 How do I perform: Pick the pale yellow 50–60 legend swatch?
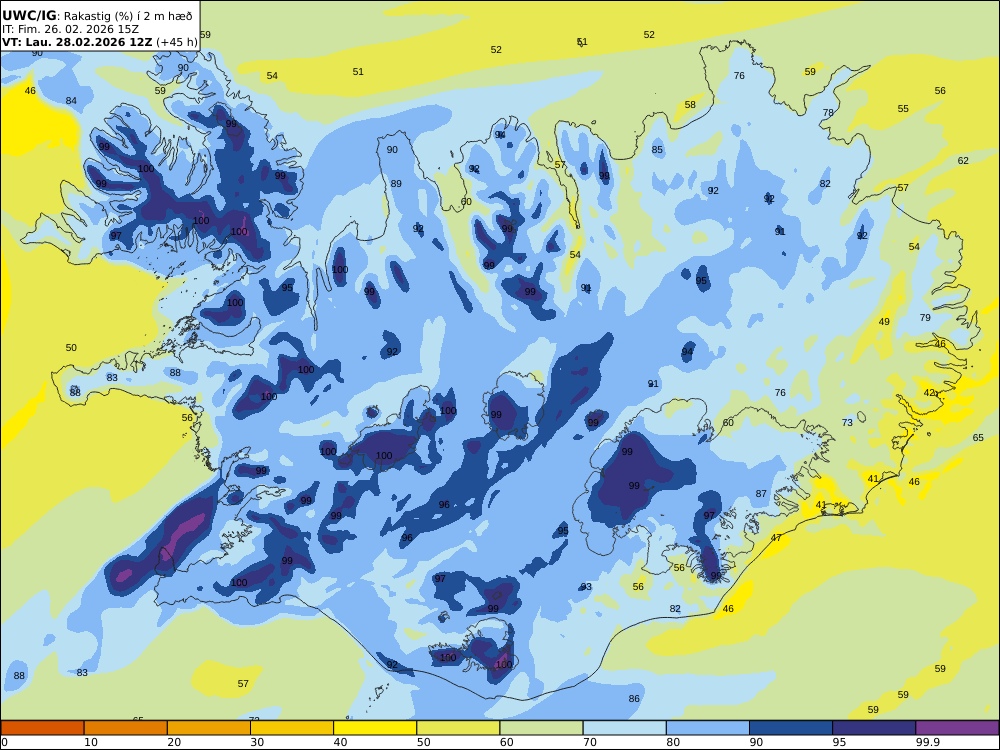pyautogui.click(x=458, y=728)
